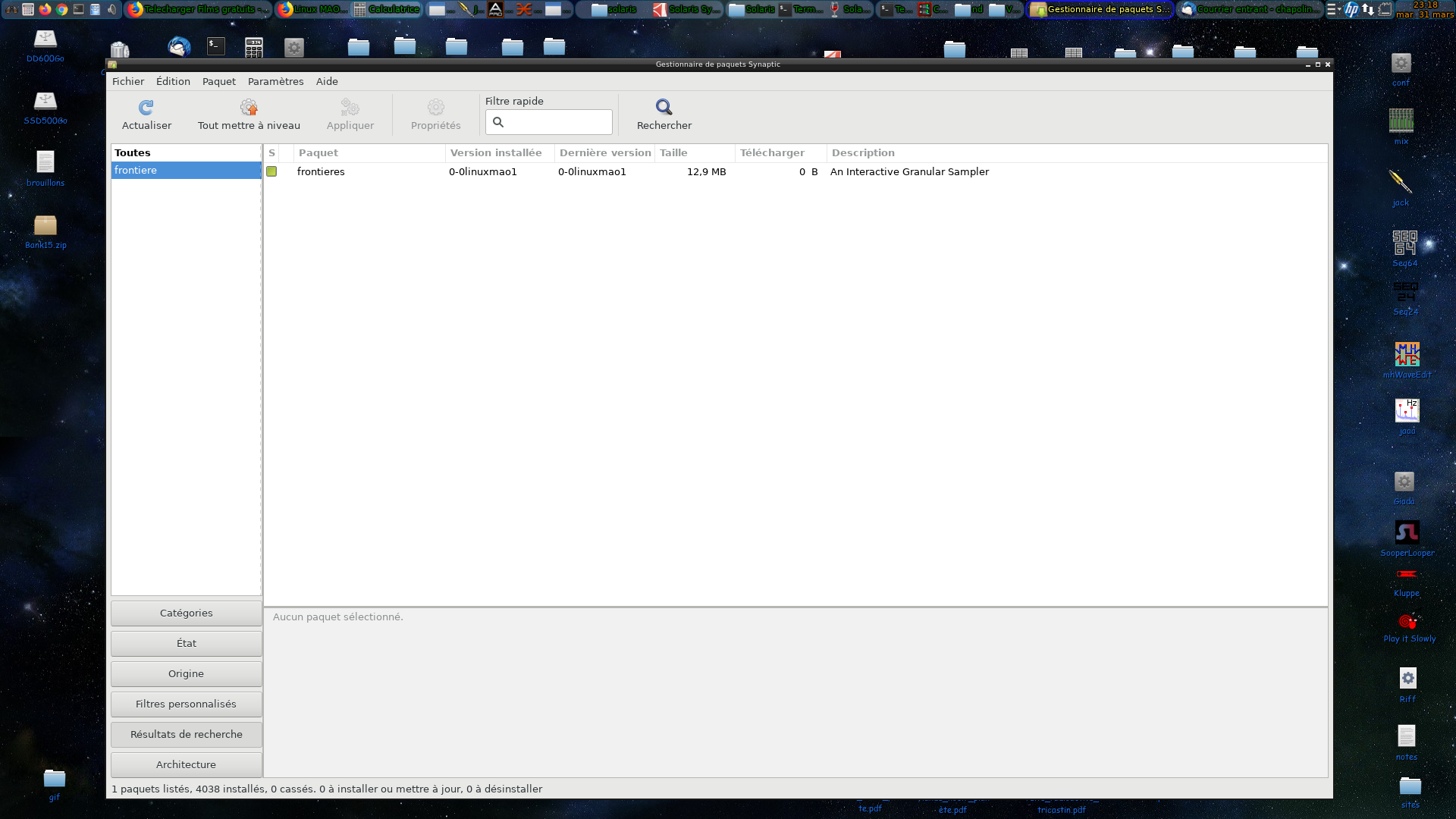The height and width of the screenshot is (819, 1456).
Task: Open the Édition menu
Action: tap(173, 82)
